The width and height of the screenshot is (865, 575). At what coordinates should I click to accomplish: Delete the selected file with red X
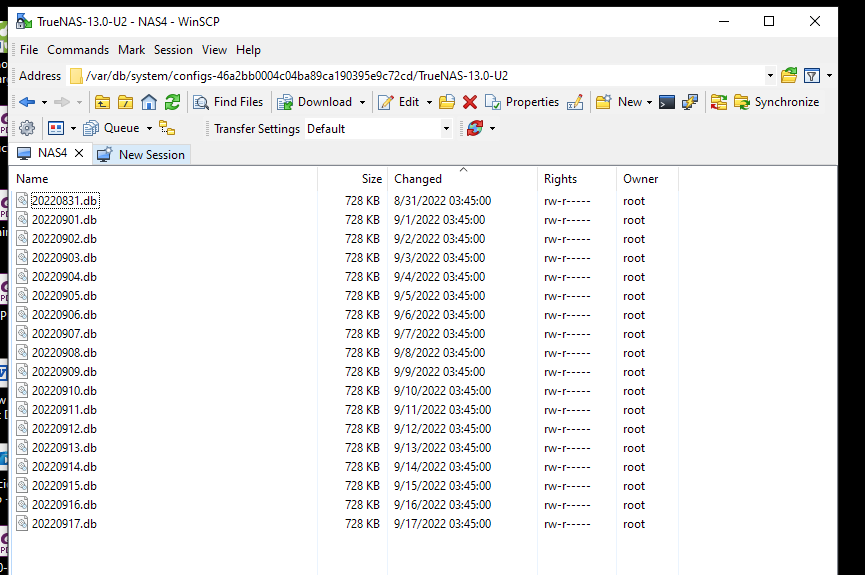(x=470, y=102)
